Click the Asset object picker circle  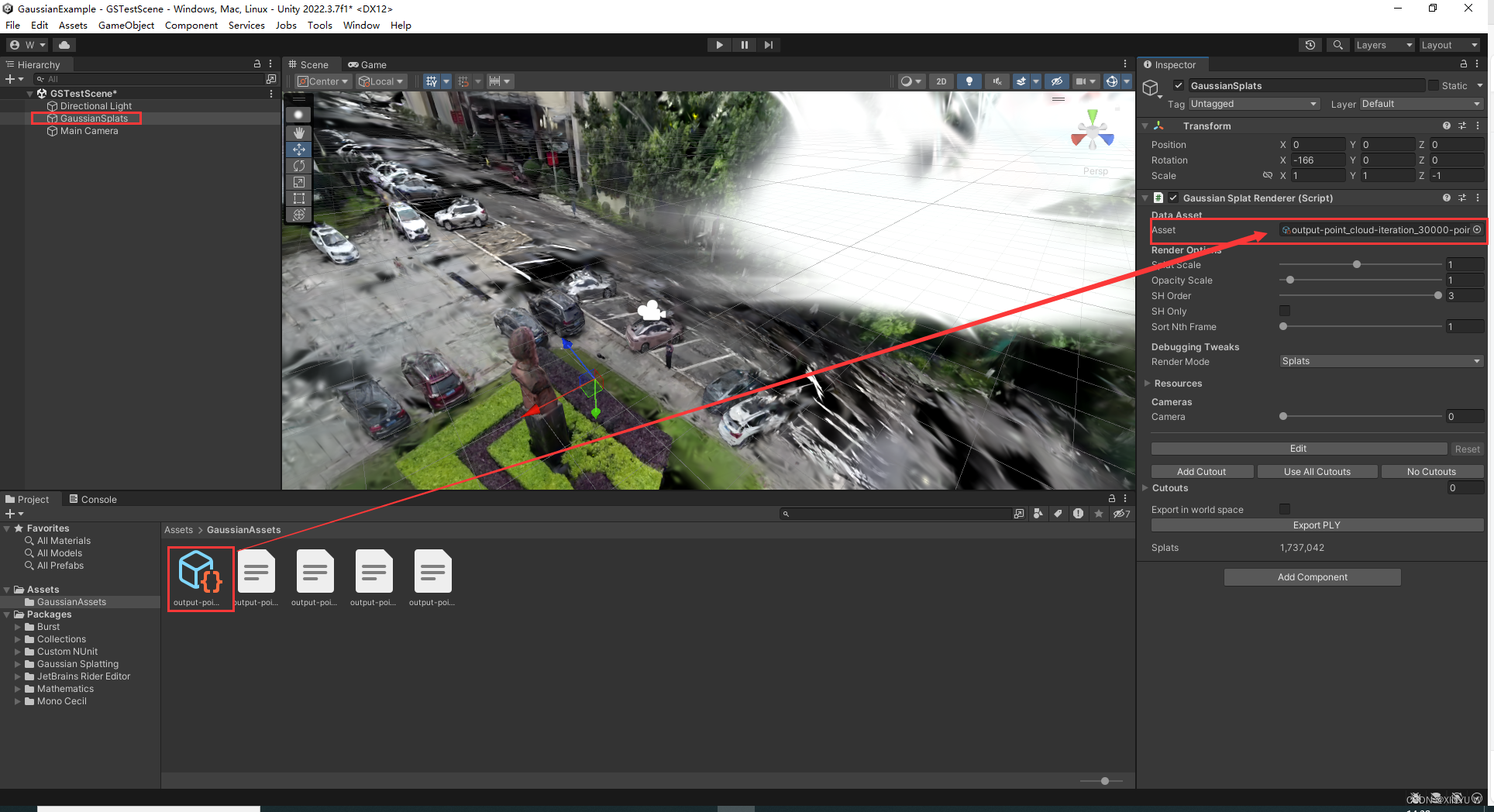pyautogui.click(x=1477, y=229)
